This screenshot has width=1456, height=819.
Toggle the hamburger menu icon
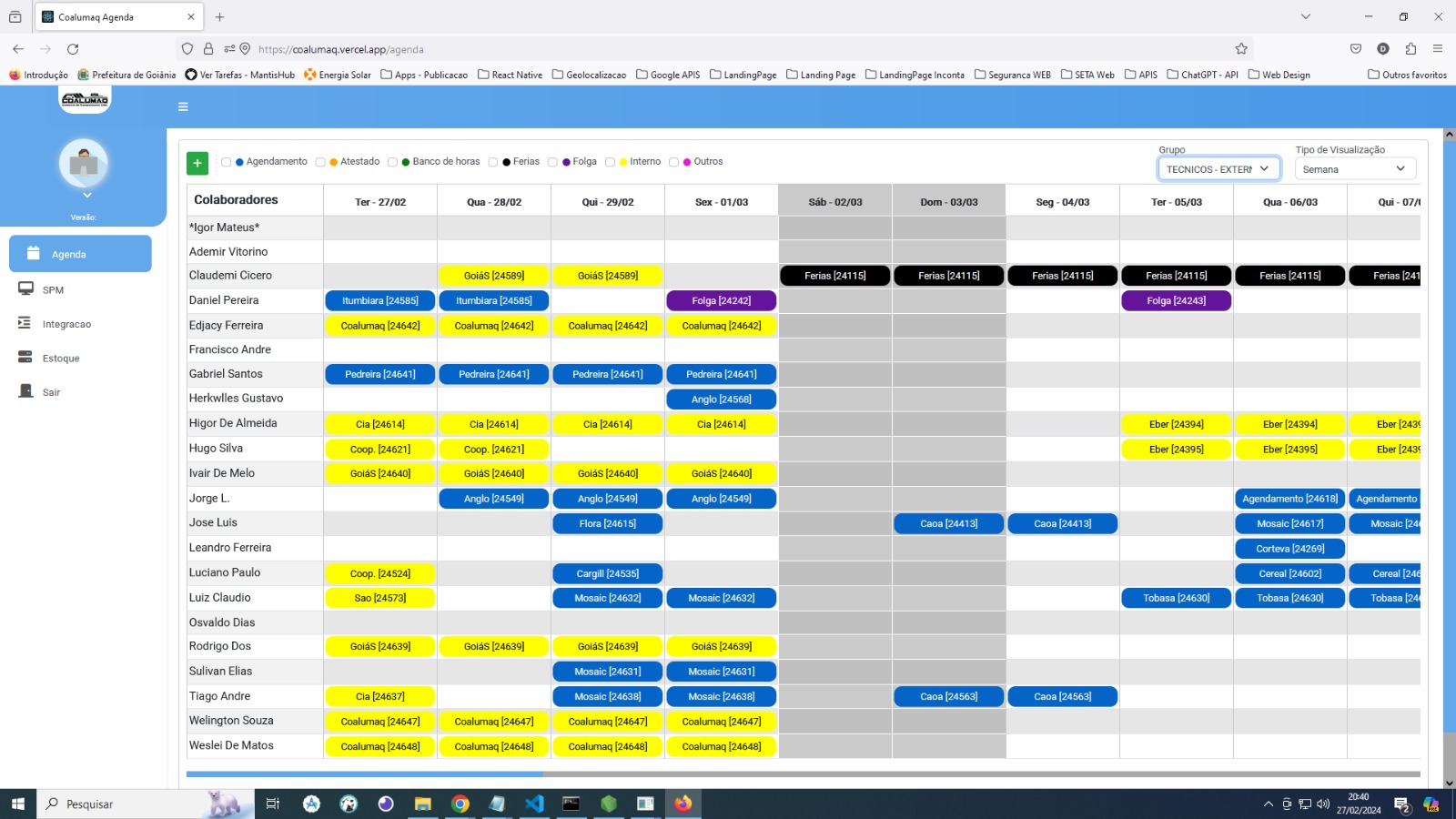click(x=183, y=106)
